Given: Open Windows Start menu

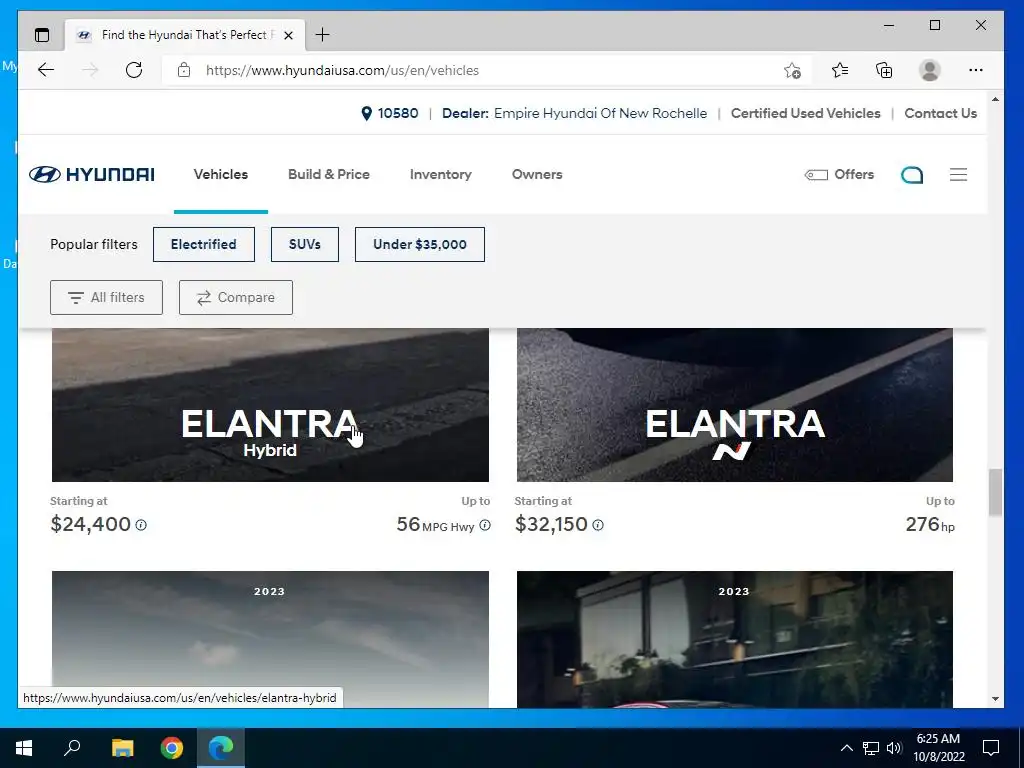Looking at the screenshot, I should pyautogui.click(x=24, y=748).
